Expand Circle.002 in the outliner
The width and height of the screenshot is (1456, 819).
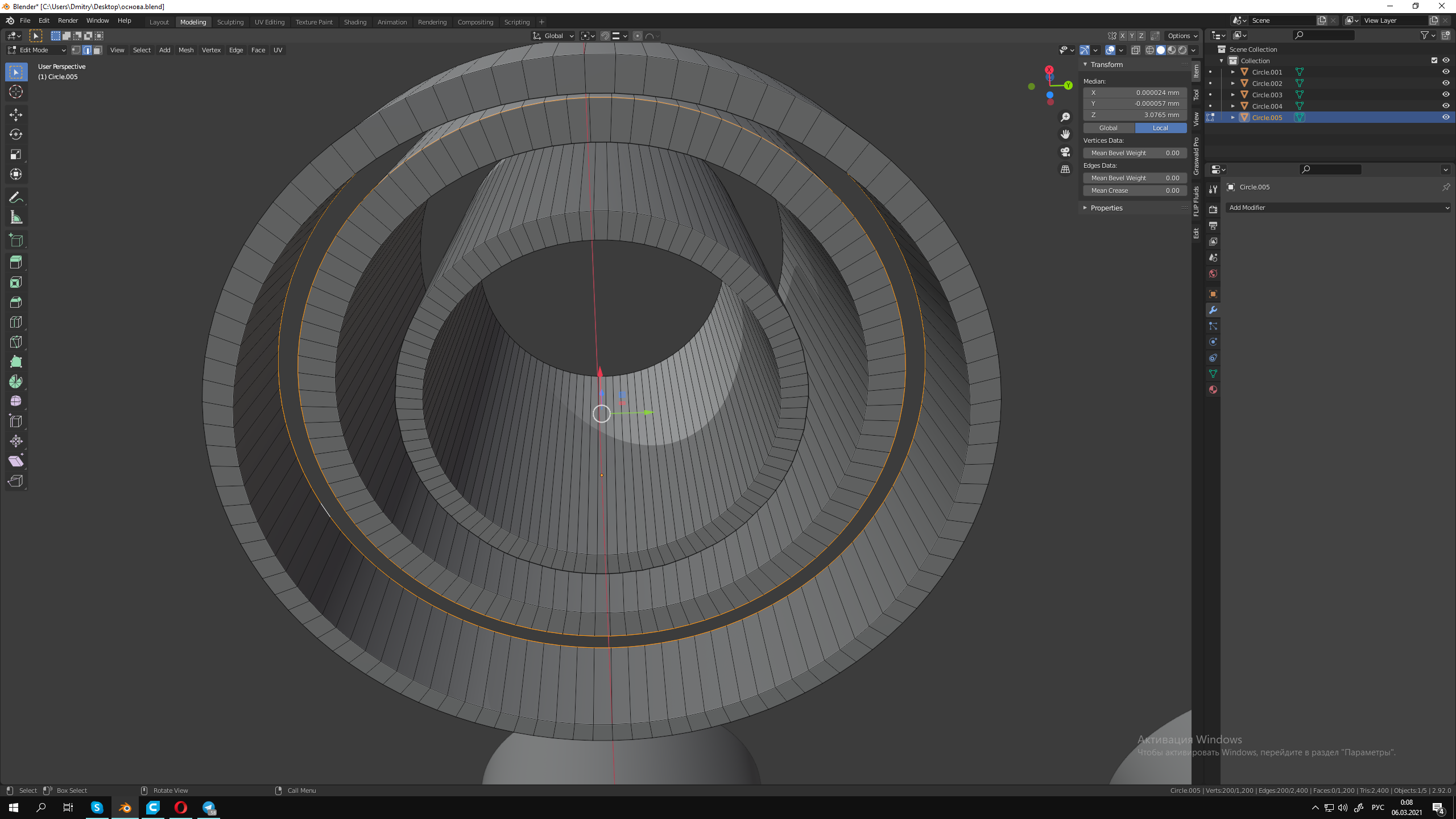(1233, 84)
